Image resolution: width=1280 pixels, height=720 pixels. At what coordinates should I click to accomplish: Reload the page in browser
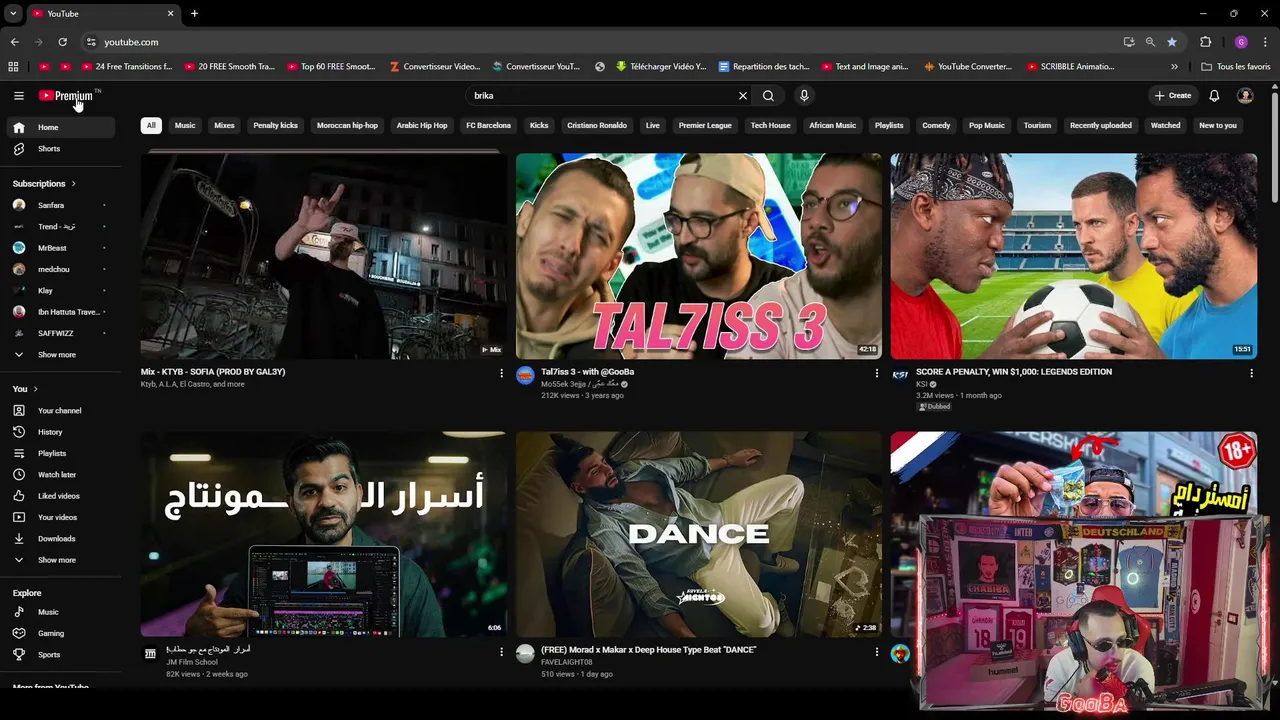[62, 42]
